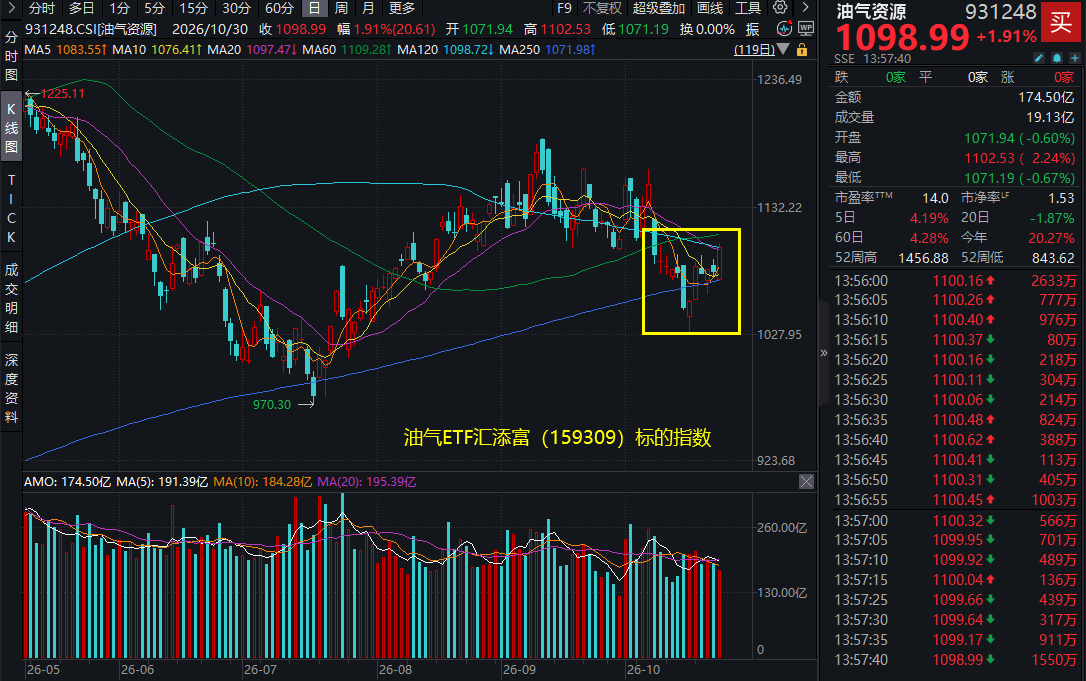
Task: Click the orange lock icon
Action: click(x=802, y=50)
